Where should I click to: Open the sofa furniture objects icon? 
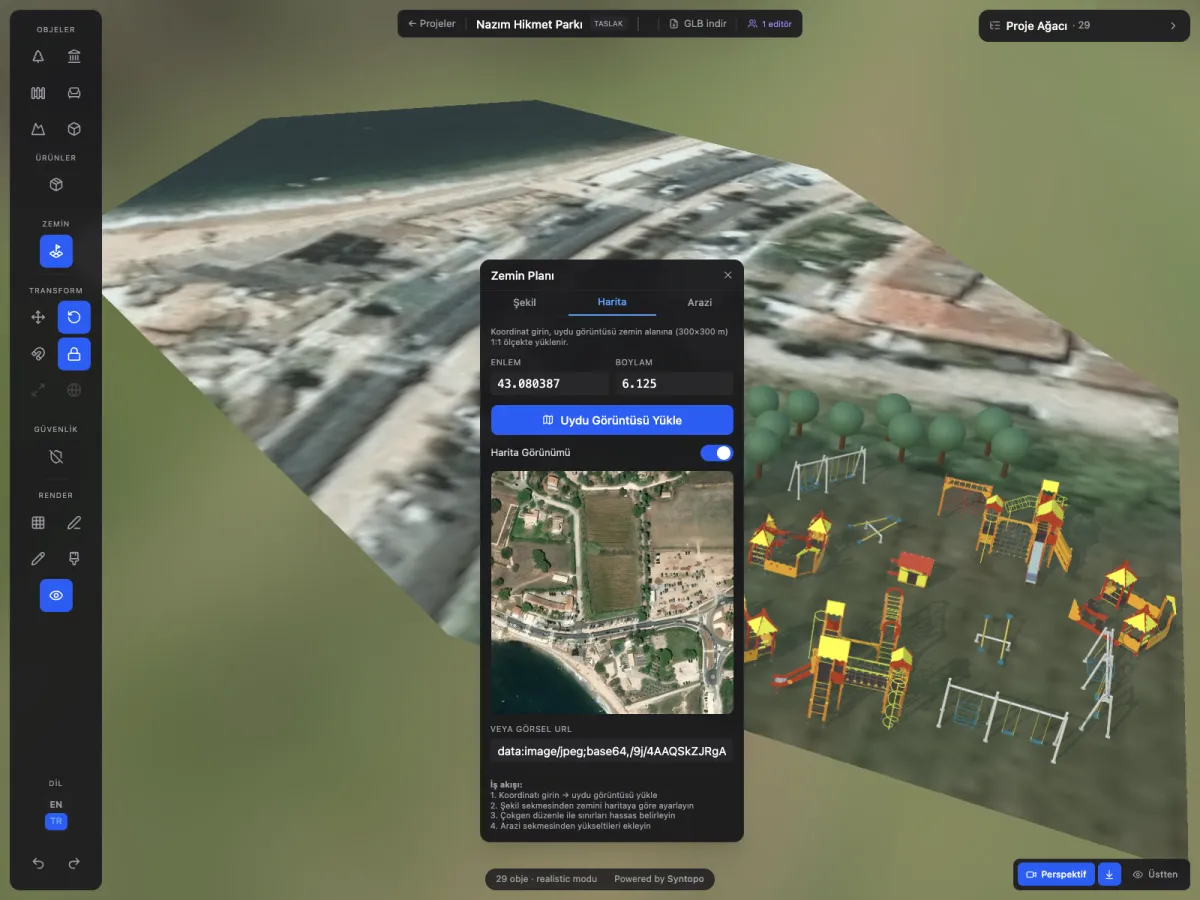click(x=74, y=93)
